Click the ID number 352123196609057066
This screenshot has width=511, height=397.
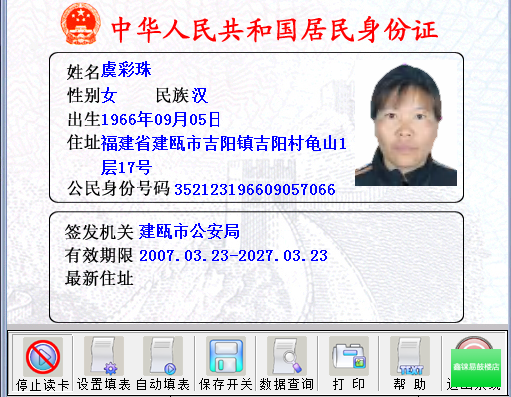[x=255, y=189]
